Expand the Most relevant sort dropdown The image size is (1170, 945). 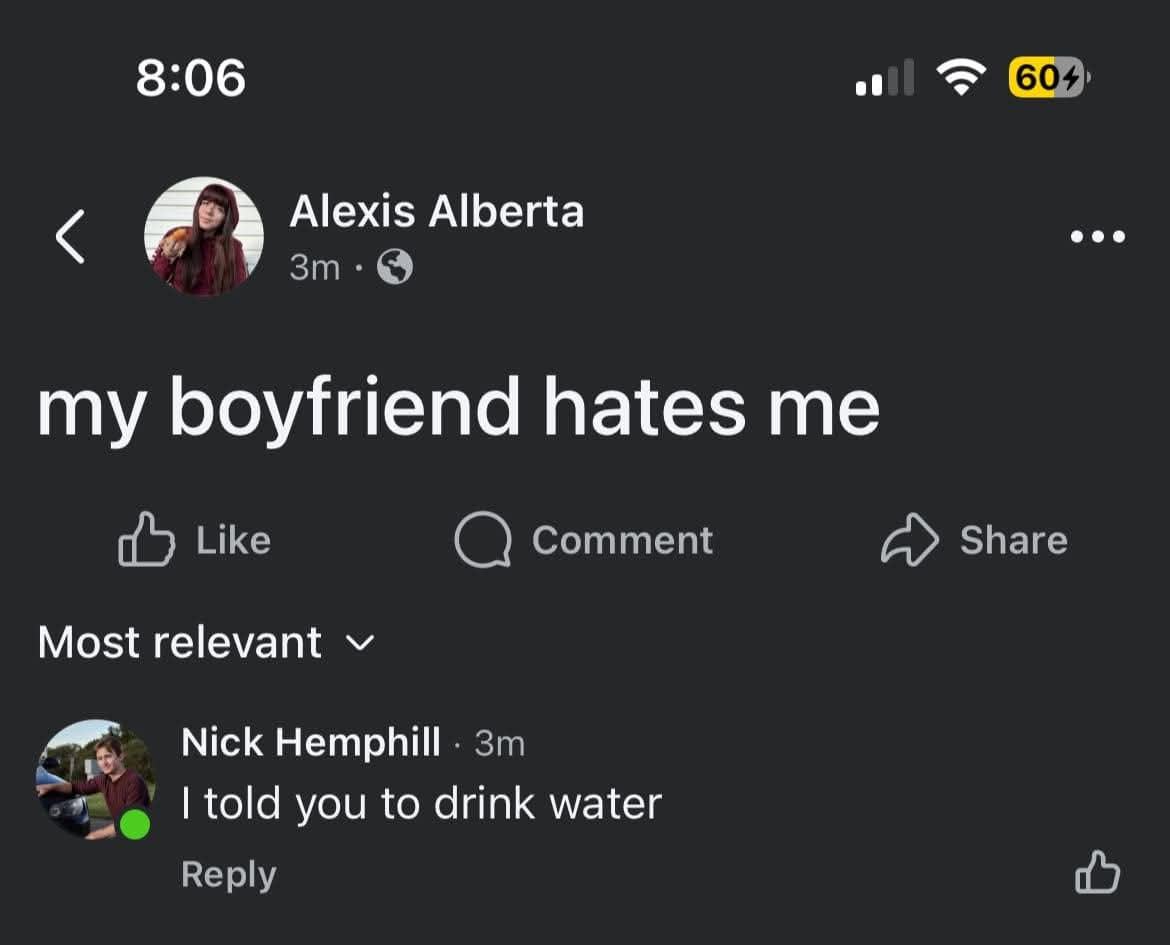pos(180,642)
